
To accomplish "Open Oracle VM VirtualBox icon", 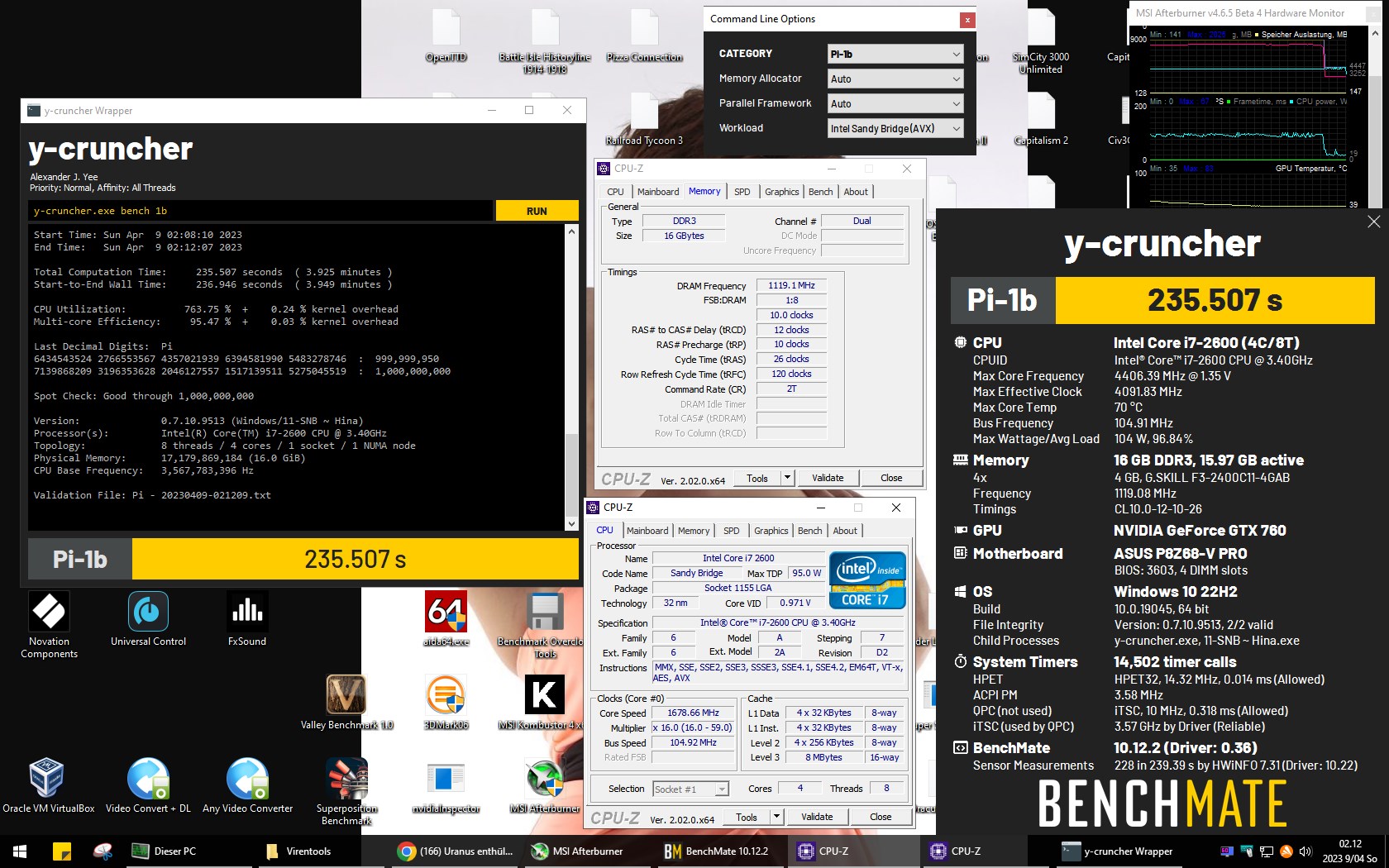I will (49, 785).
